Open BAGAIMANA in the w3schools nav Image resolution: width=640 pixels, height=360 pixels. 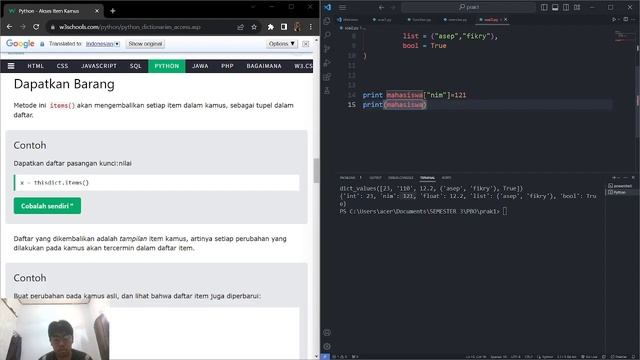(264, 66)
